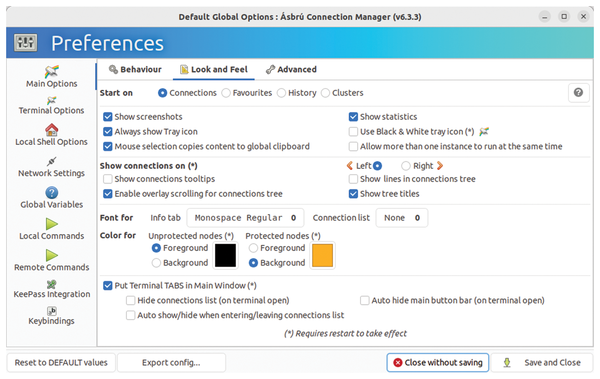Screen dimensions: 600x379
Task: Open Main Options sidebar icon
Action: (x=52, y=71)
